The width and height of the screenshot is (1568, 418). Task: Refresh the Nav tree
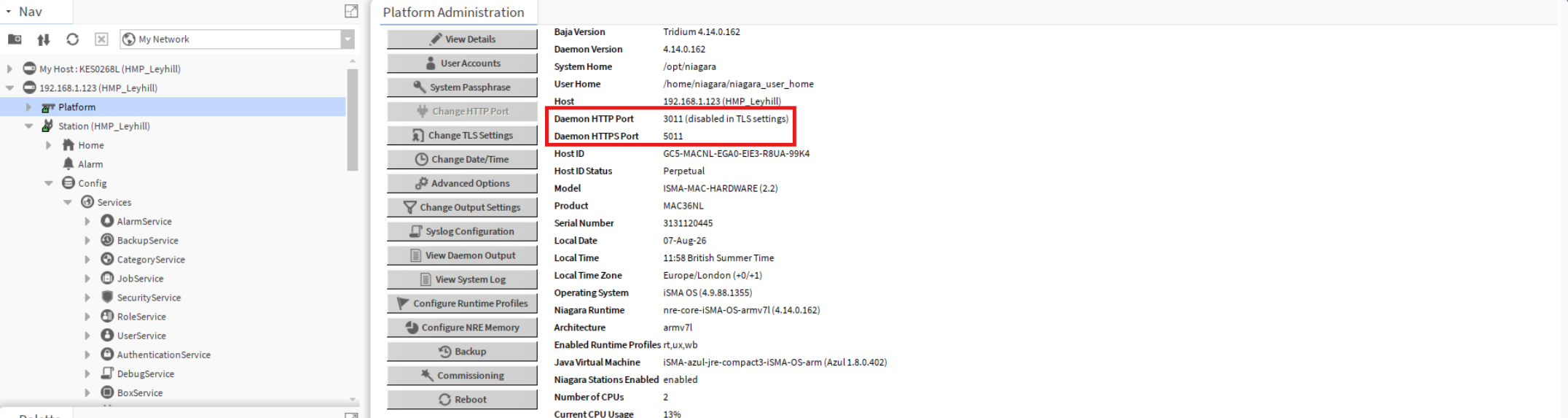pos(72,39)
